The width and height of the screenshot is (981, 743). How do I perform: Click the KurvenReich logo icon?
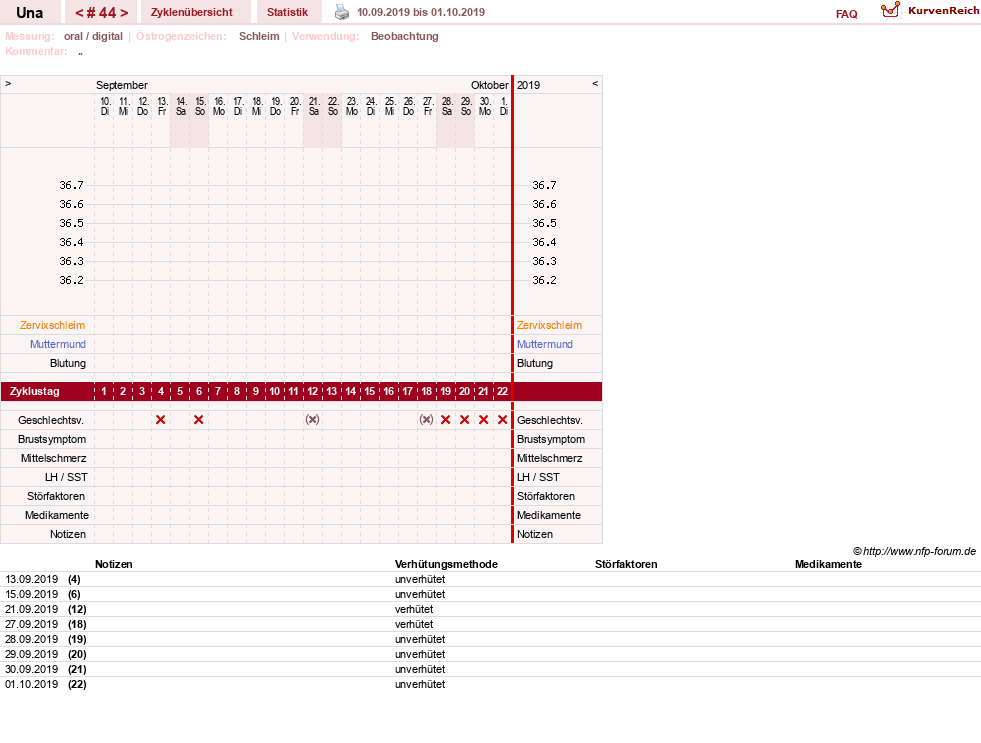[890, 9]
